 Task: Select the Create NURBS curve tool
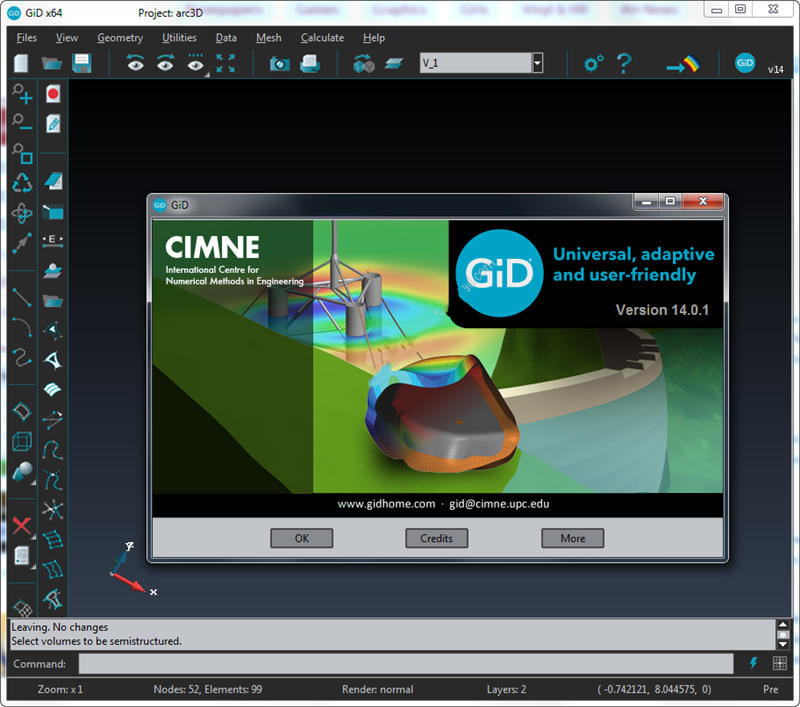[22, 357]
